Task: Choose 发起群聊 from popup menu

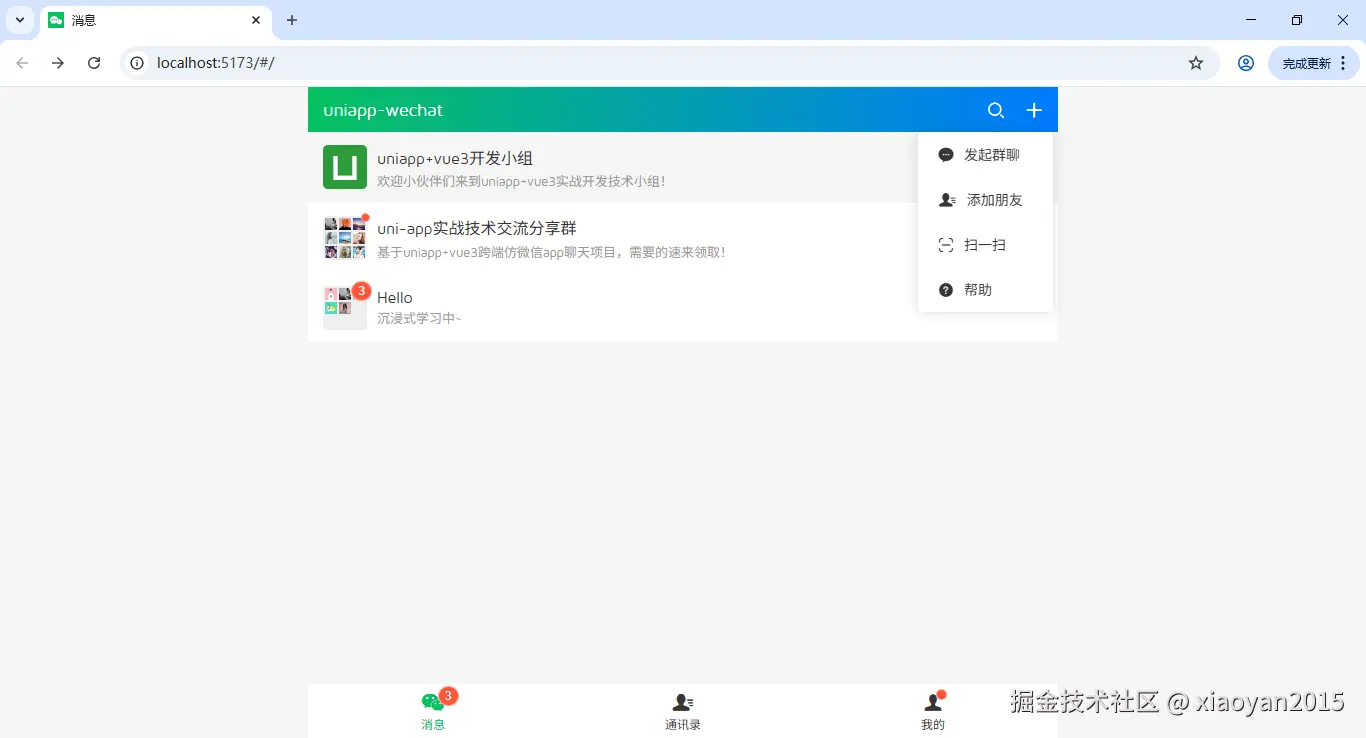Action: (985, 155)
